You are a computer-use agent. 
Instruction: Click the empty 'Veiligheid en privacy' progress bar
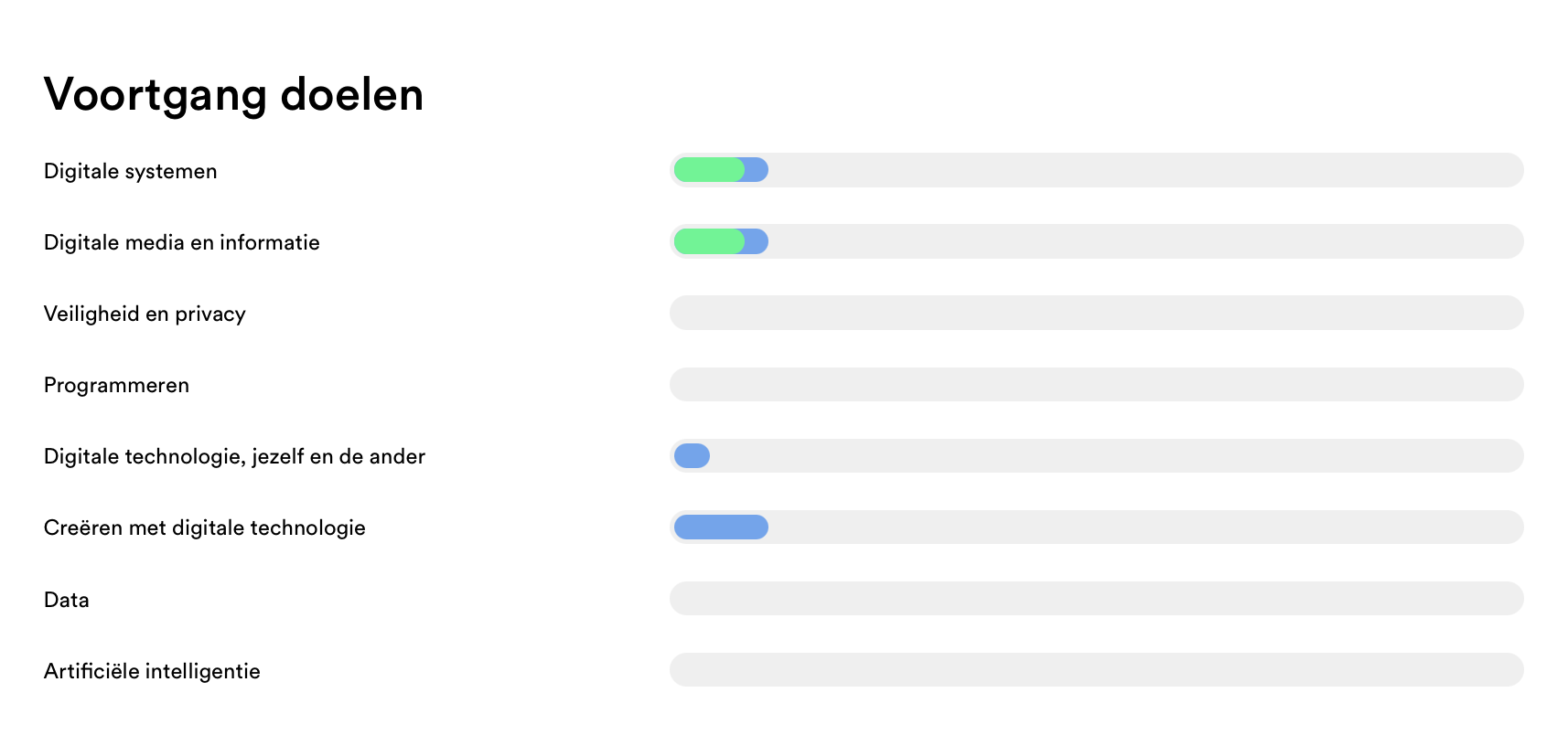[x=1098, y=312]
